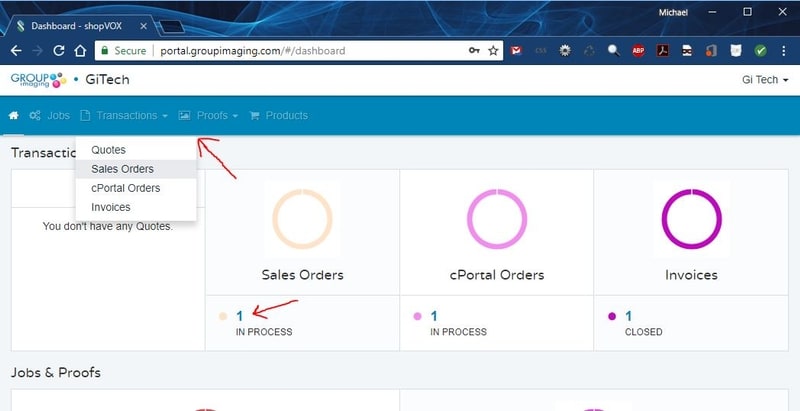The width and height of the screenshot is (800, 411).
Task: Click the Secure padlock site info
Action: point(124,50)
